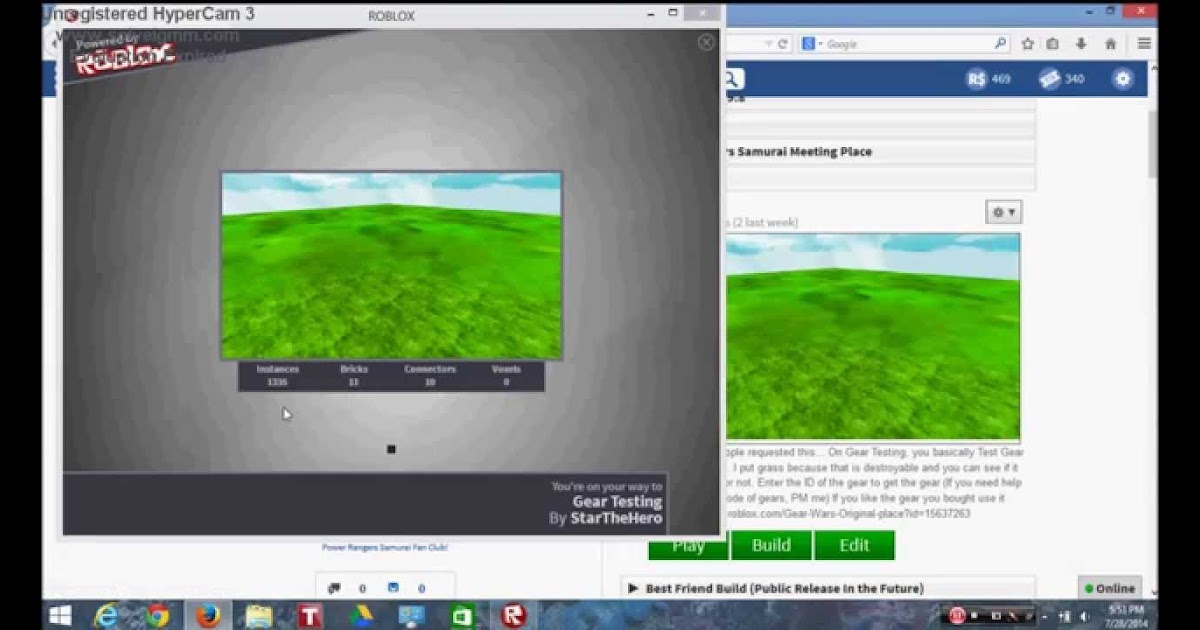Click the green Play button
This screenshot has width=1200, height=630.
688,545
